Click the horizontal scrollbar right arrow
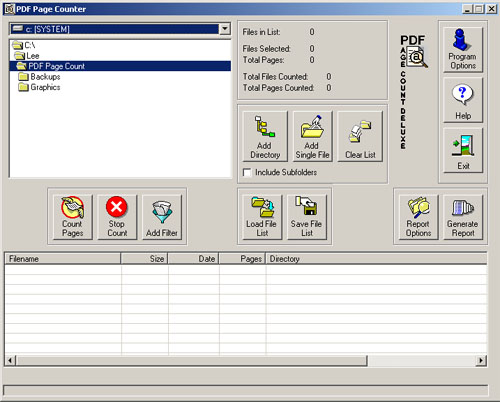This screenshot has height=402, width=500. tap(481, 360)
